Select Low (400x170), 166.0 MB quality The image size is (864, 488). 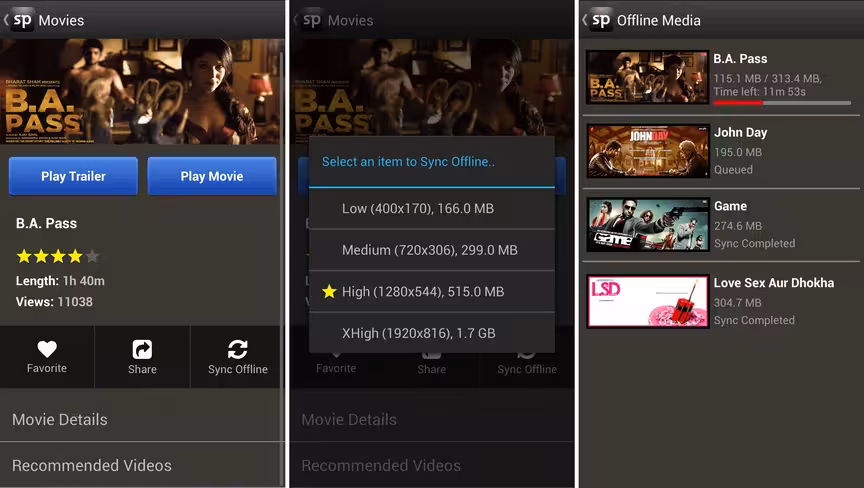pos(431,209)
